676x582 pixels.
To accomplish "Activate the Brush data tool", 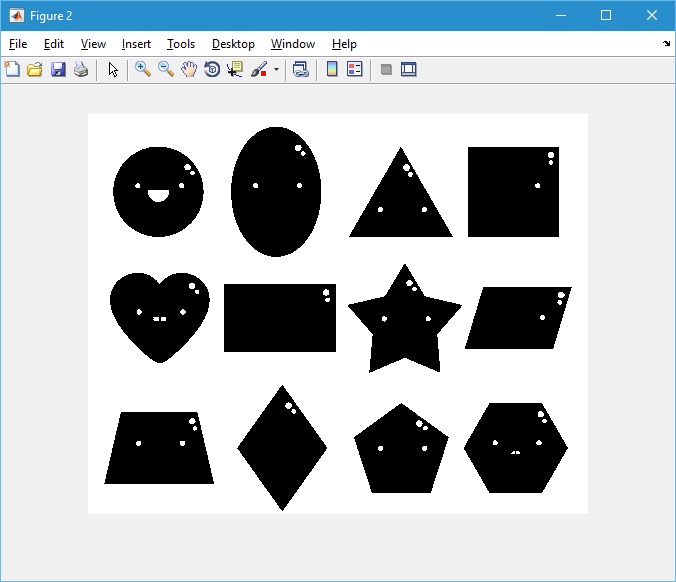I will pos(258,70).
